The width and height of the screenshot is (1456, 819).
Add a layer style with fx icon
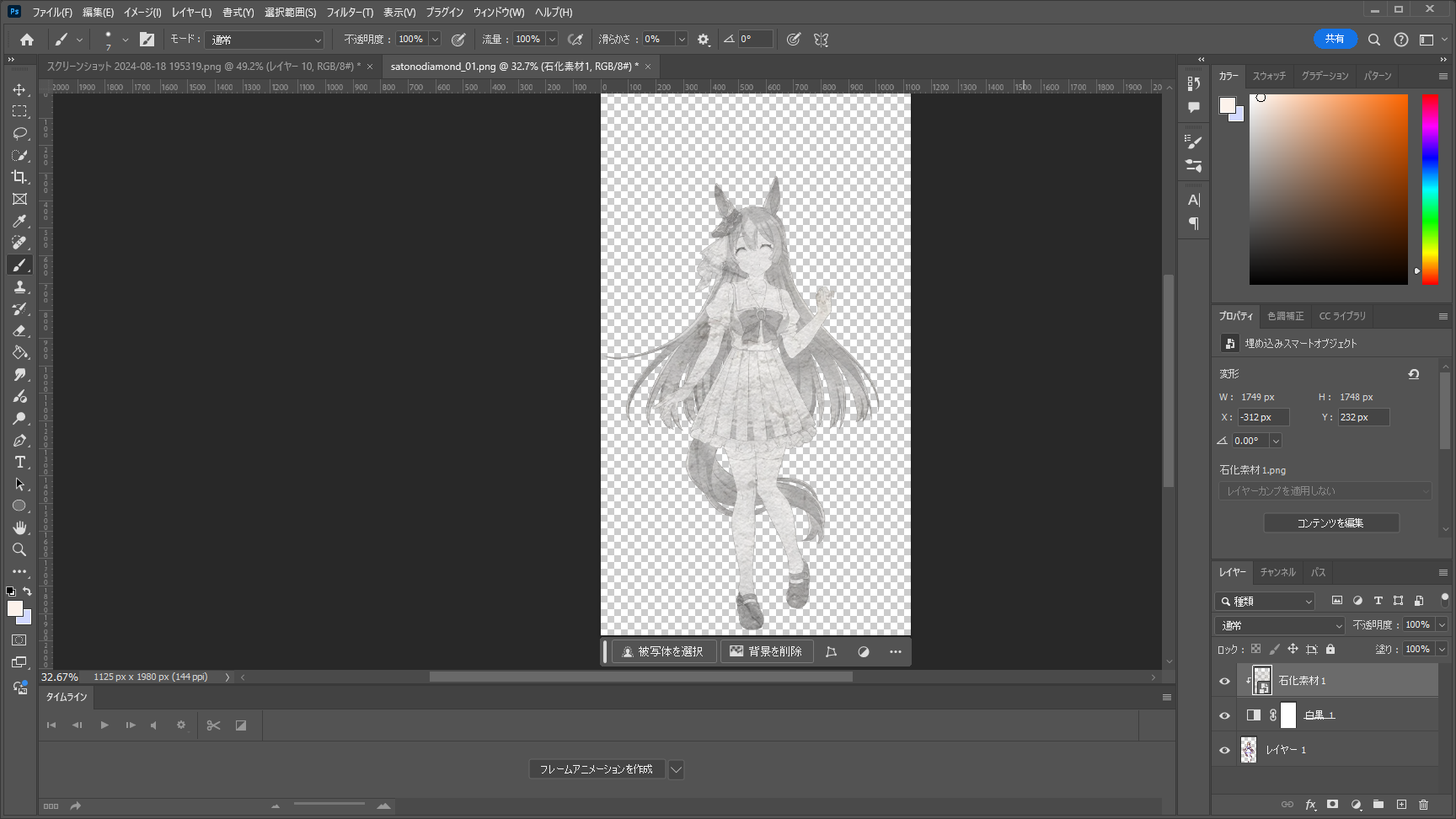(1310, 805)
